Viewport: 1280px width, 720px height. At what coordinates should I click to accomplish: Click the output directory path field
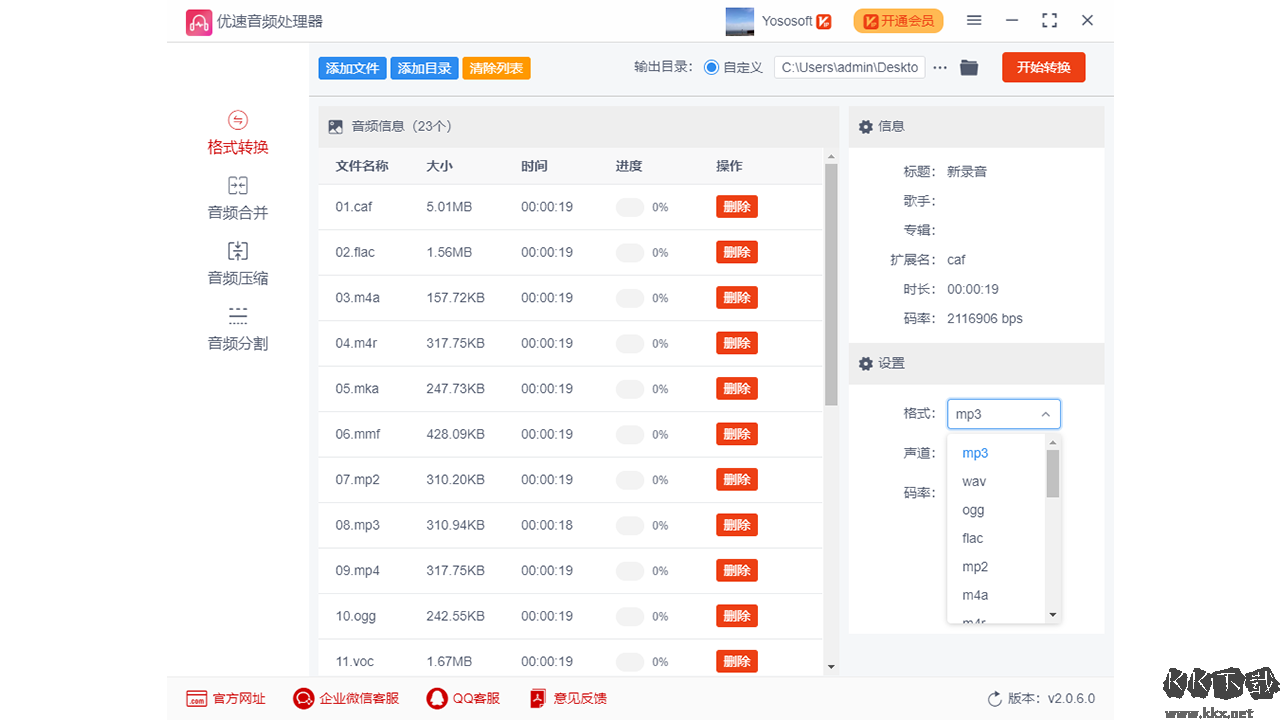tap(849, 67)
